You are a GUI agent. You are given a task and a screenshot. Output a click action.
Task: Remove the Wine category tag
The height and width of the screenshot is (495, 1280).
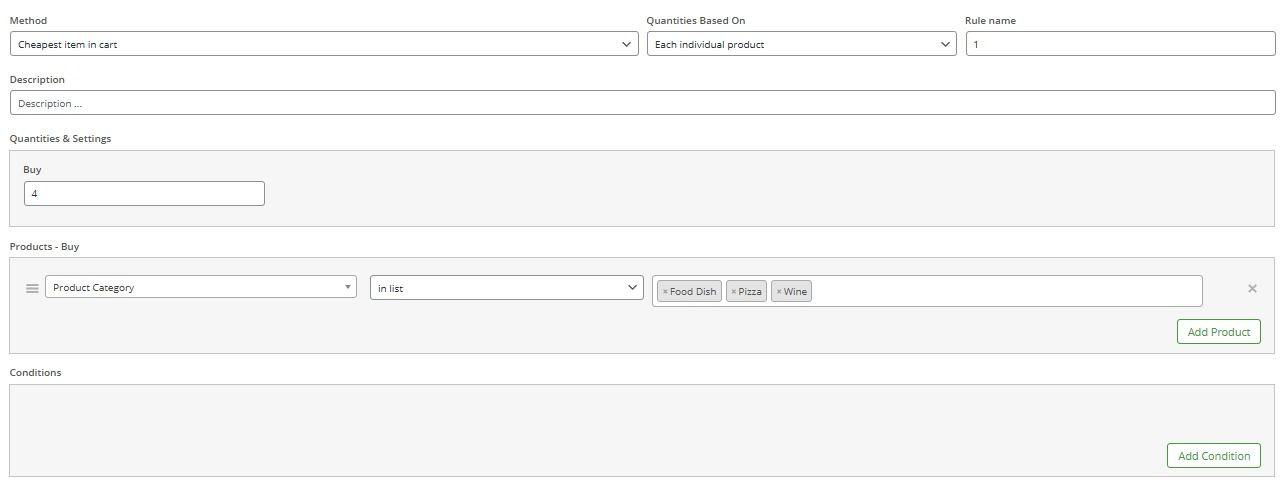pyautogui.click(x=779, y=292)
